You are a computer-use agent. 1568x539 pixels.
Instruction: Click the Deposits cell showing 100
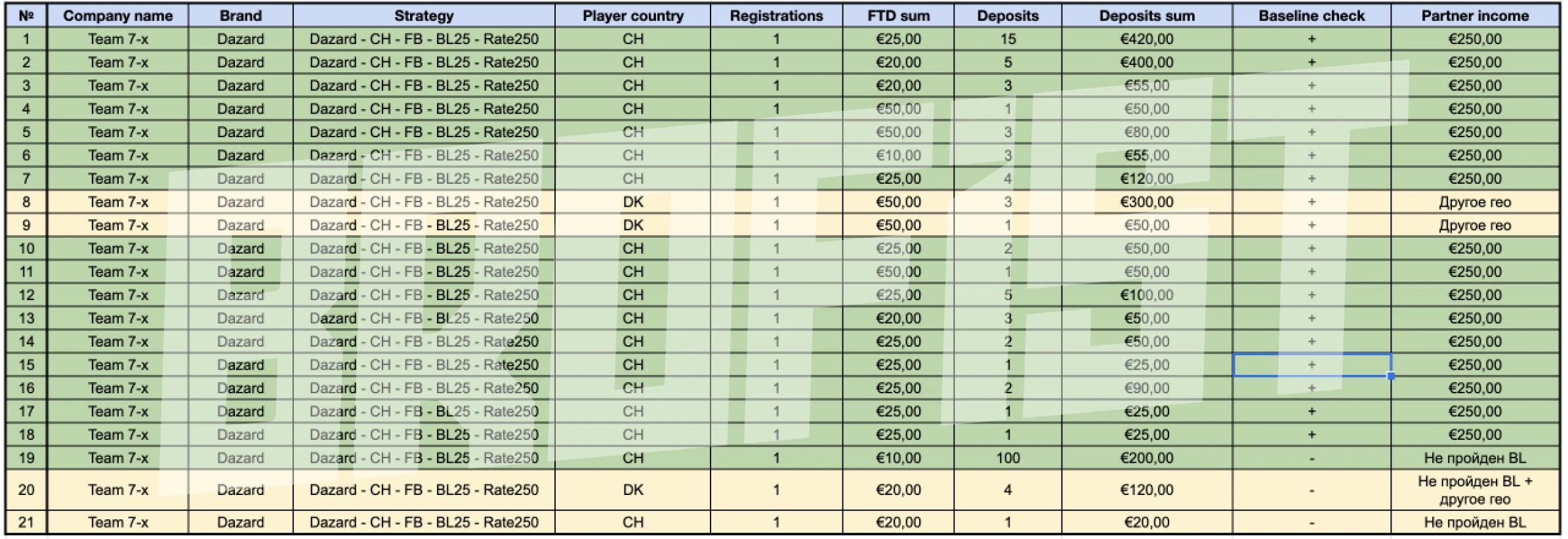coord(1008,458)
